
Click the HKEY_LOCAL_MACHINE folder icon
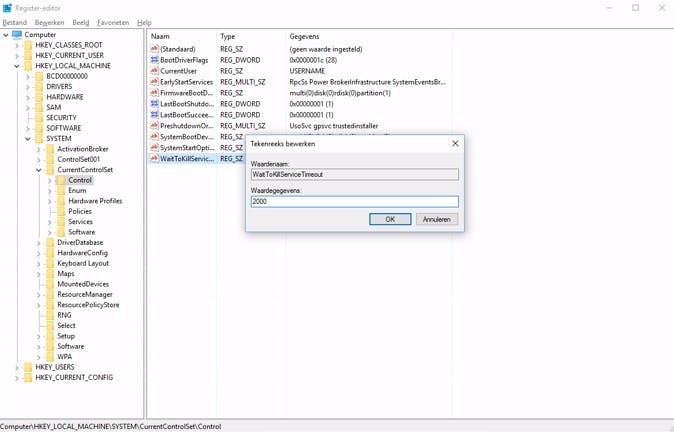(28, 66)
